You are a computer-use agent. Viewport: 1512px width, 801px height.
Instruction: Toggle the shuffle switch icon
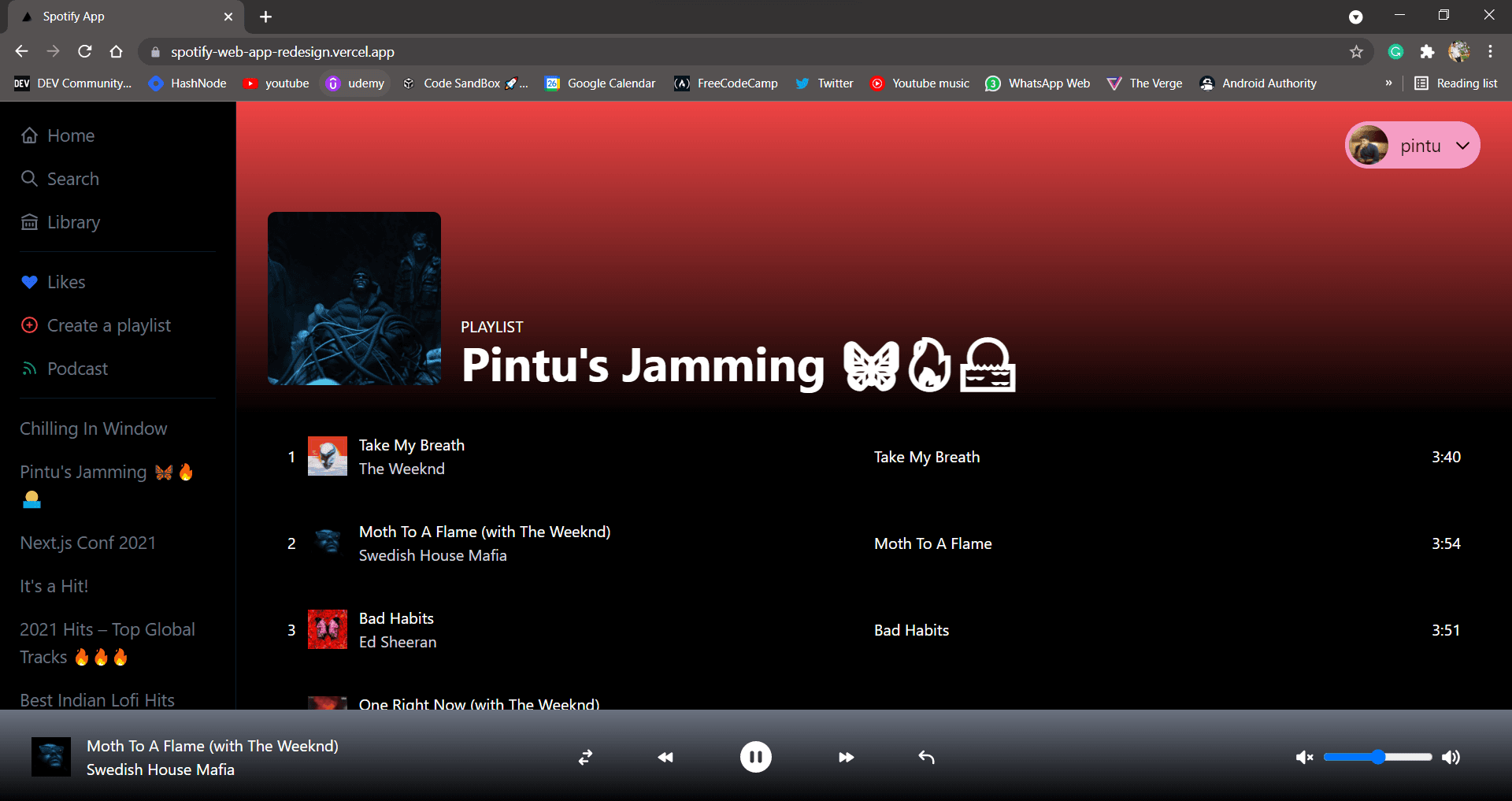point(585,757)
